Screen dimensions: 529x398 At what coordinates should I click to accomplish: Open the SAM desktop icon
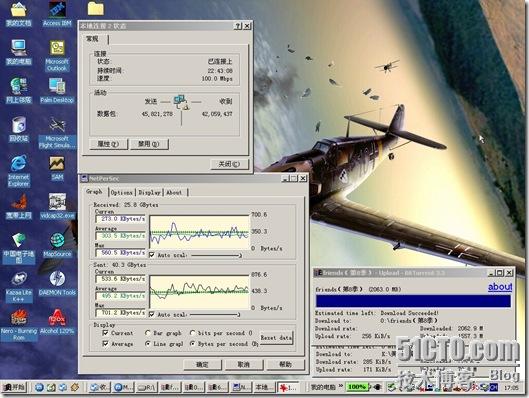tap(57, 168)
